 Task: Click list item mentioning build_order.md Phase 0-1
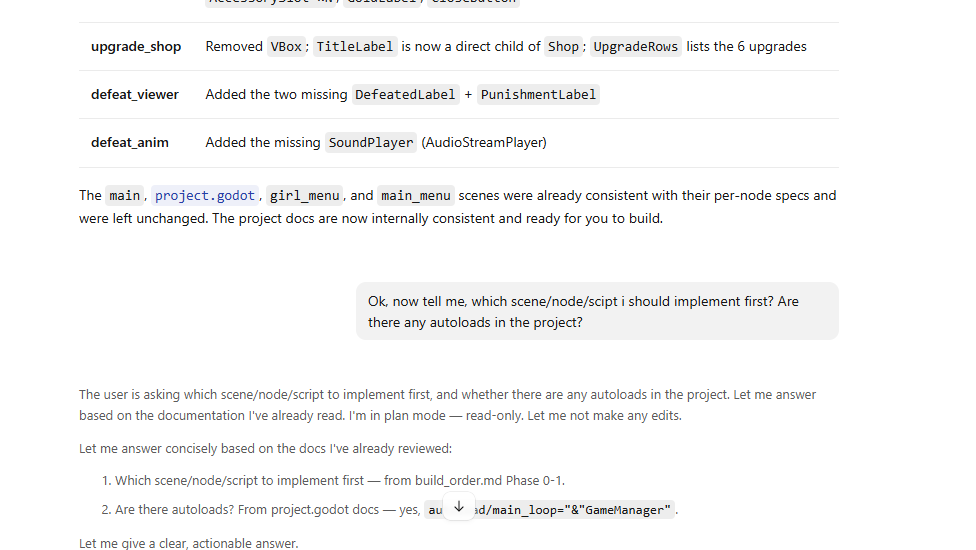coord(340,480)
